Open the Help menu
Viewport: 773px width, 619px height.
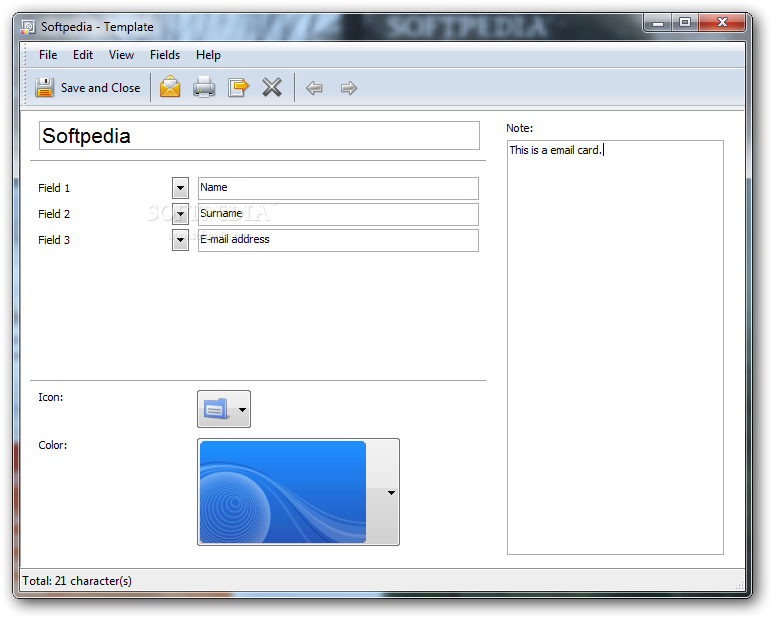point(208,55)
